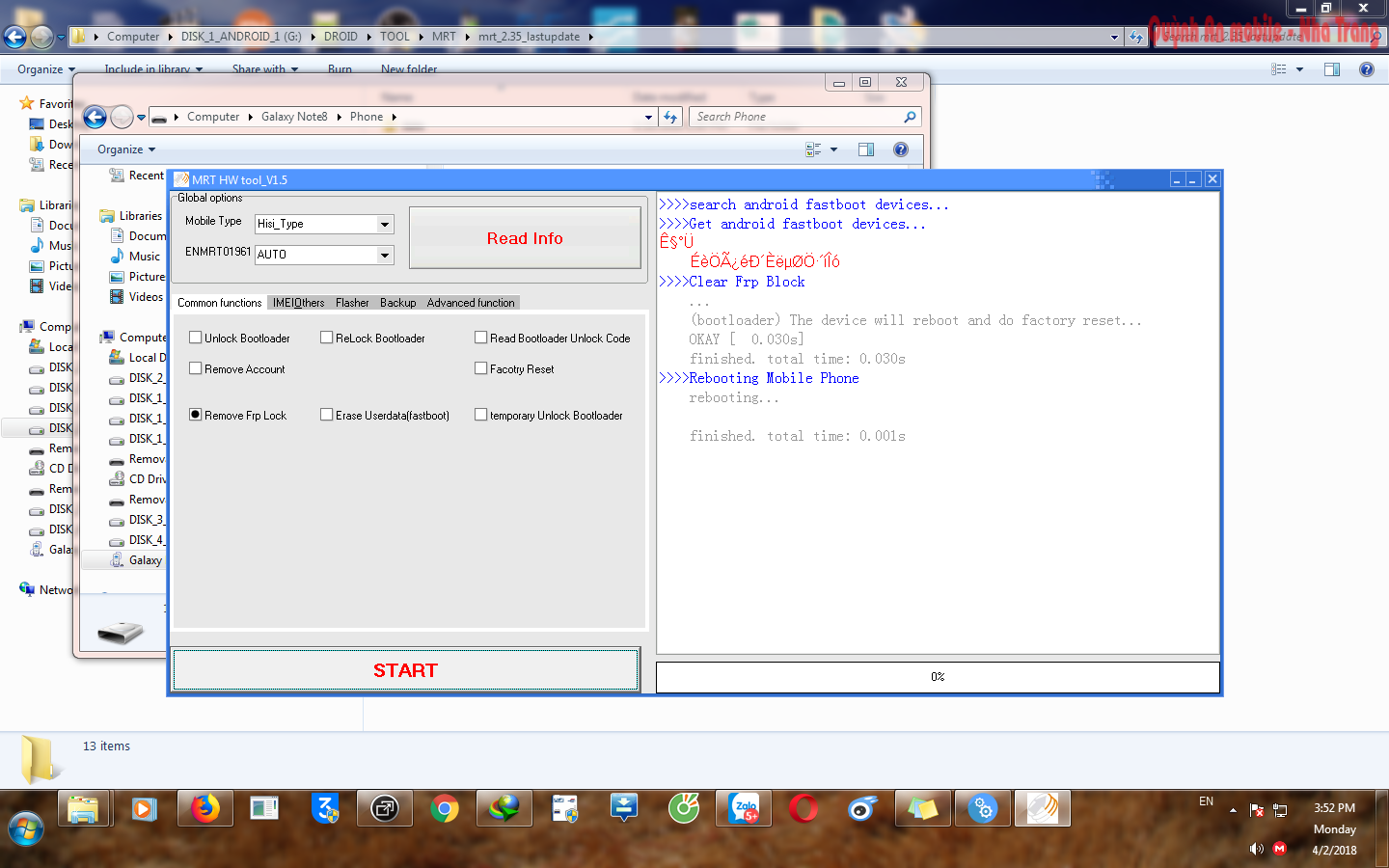Click Burn in rear Explorer toolbar
1389x868 pixels.
[340, 69]
